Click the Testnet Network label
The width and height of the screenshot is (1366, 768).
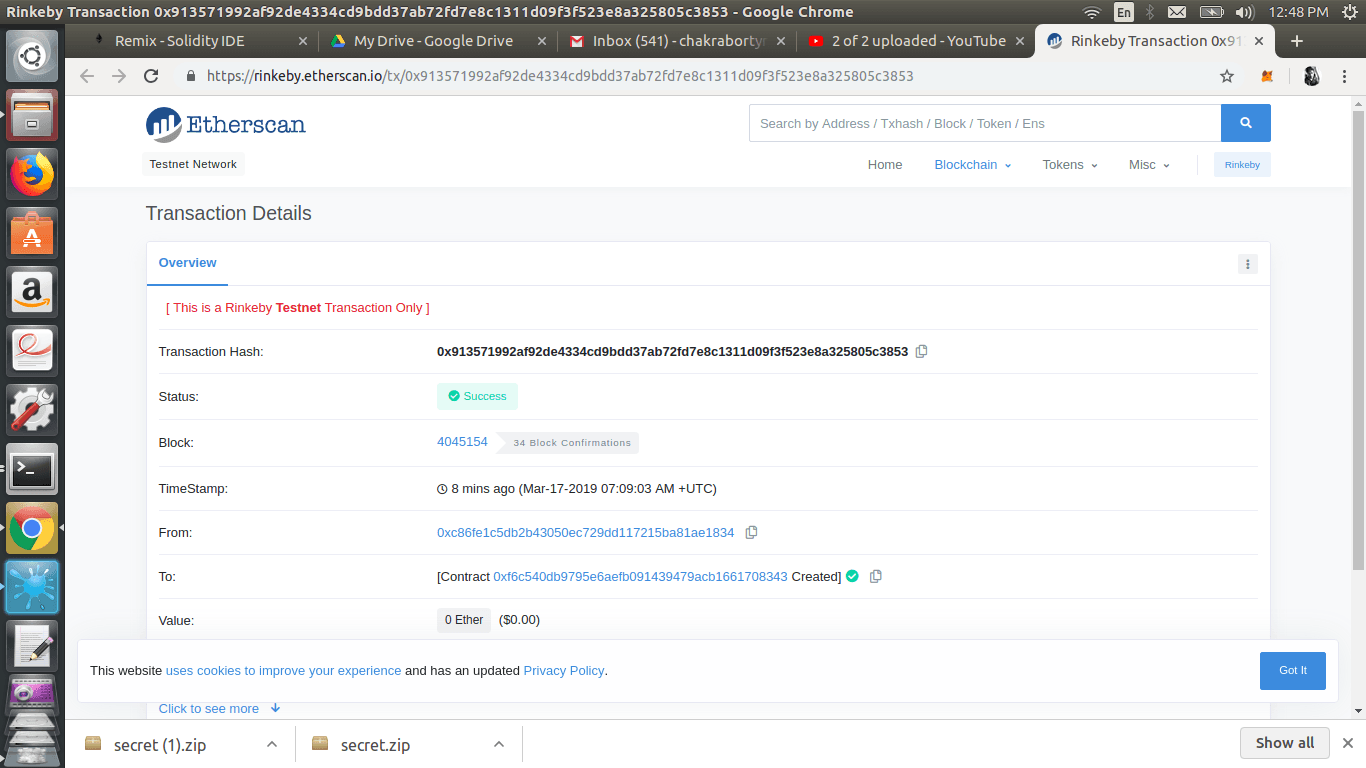(193, 164)
